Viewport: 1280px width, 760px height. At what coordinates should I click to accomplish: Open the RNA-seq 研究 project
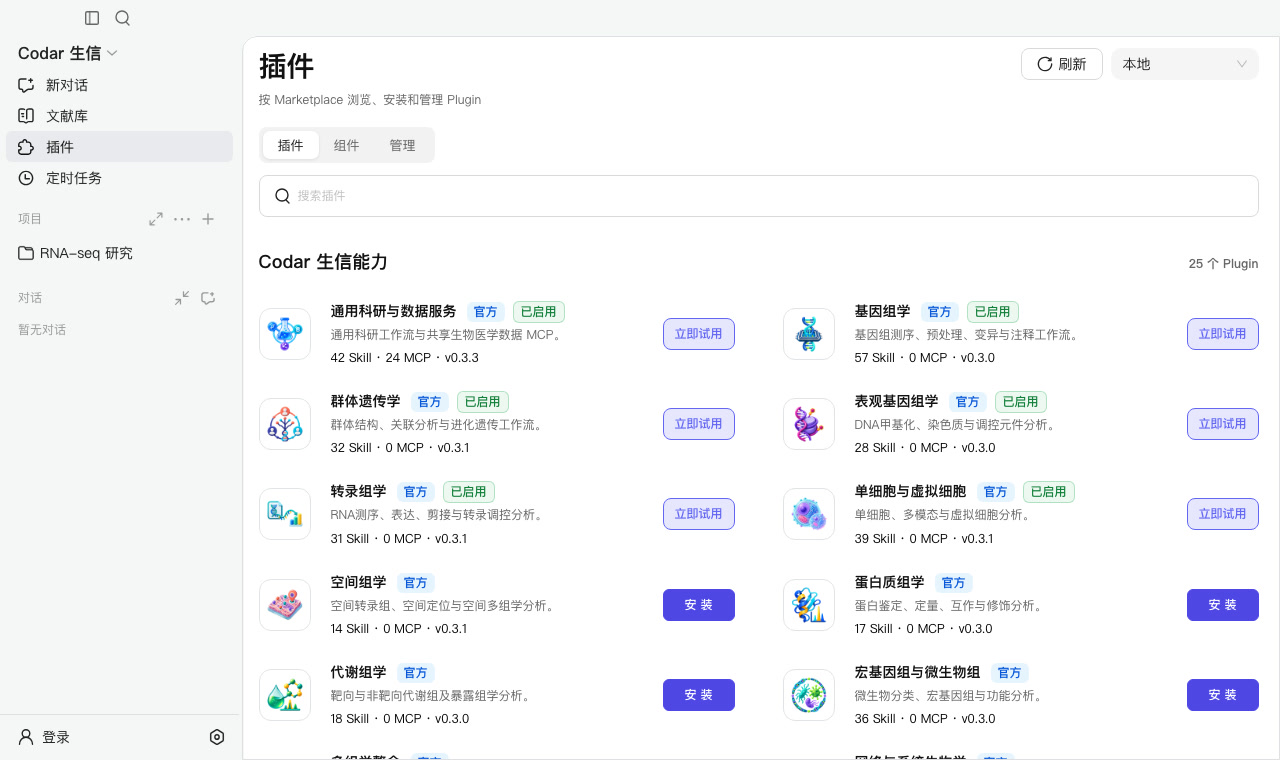[x=120, y=253]
